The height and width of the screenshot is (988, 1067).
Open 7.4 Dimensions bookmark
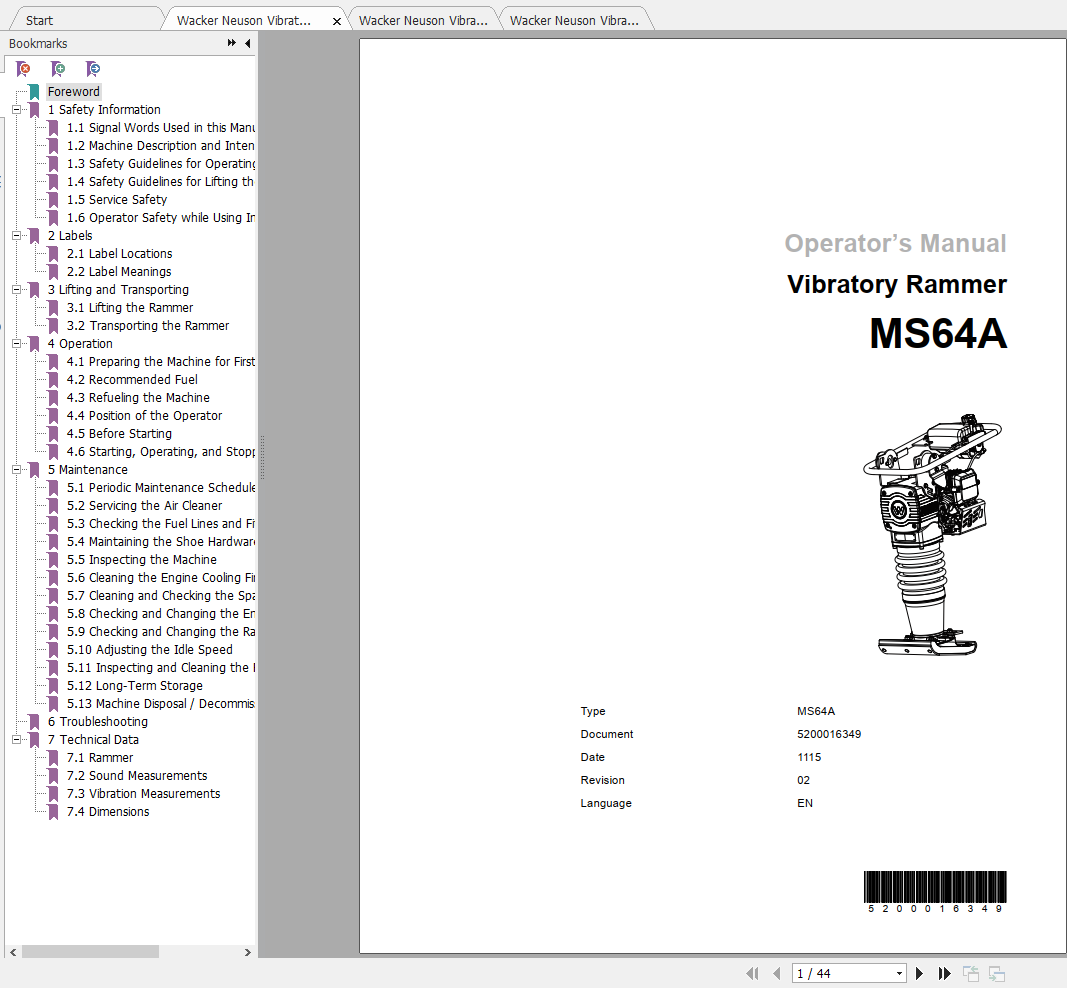108,812
